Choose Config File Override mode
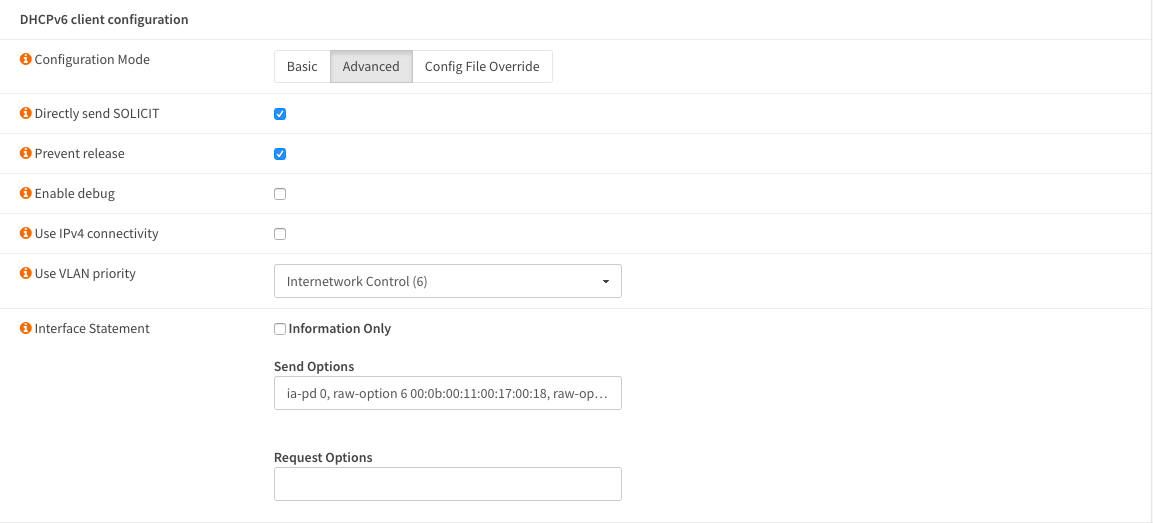Image resolution: width=1153 pixels, height=523 pixels. 482,67
